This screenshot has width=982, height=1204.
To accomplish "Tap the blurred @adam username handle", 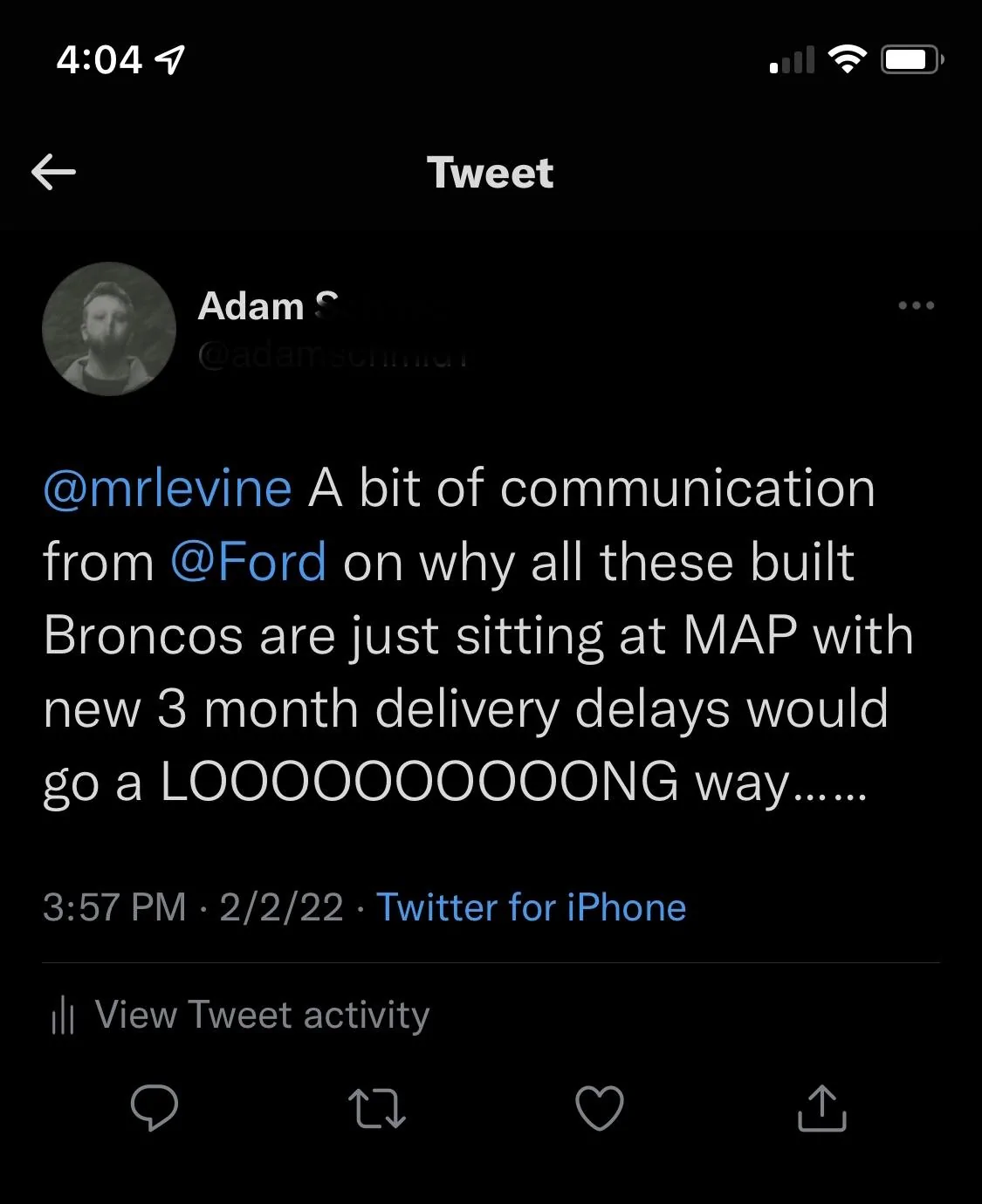I will (x=333, y=356).
